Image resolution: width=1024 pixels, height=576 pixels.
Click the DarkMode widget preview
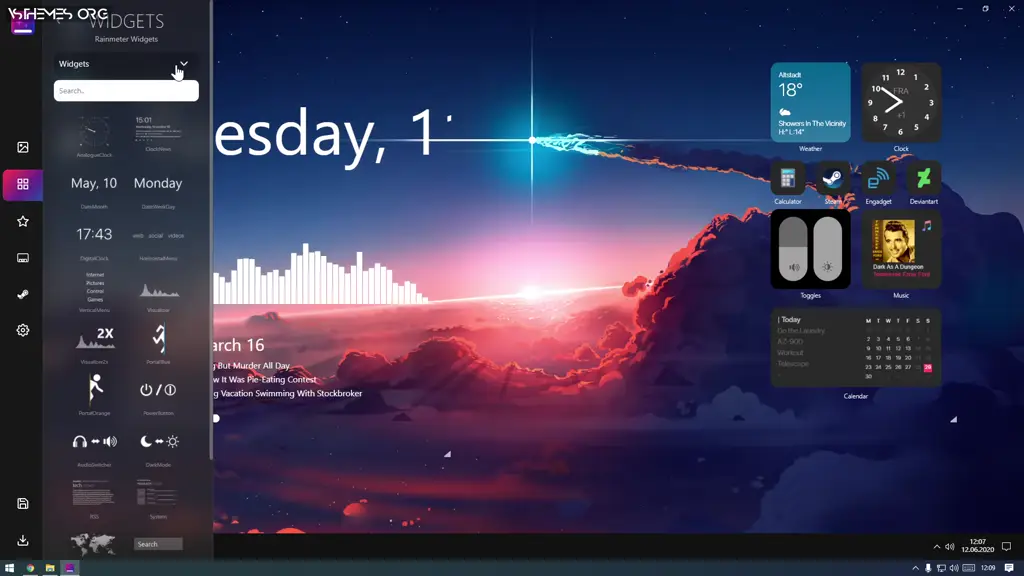click(157, 441)
